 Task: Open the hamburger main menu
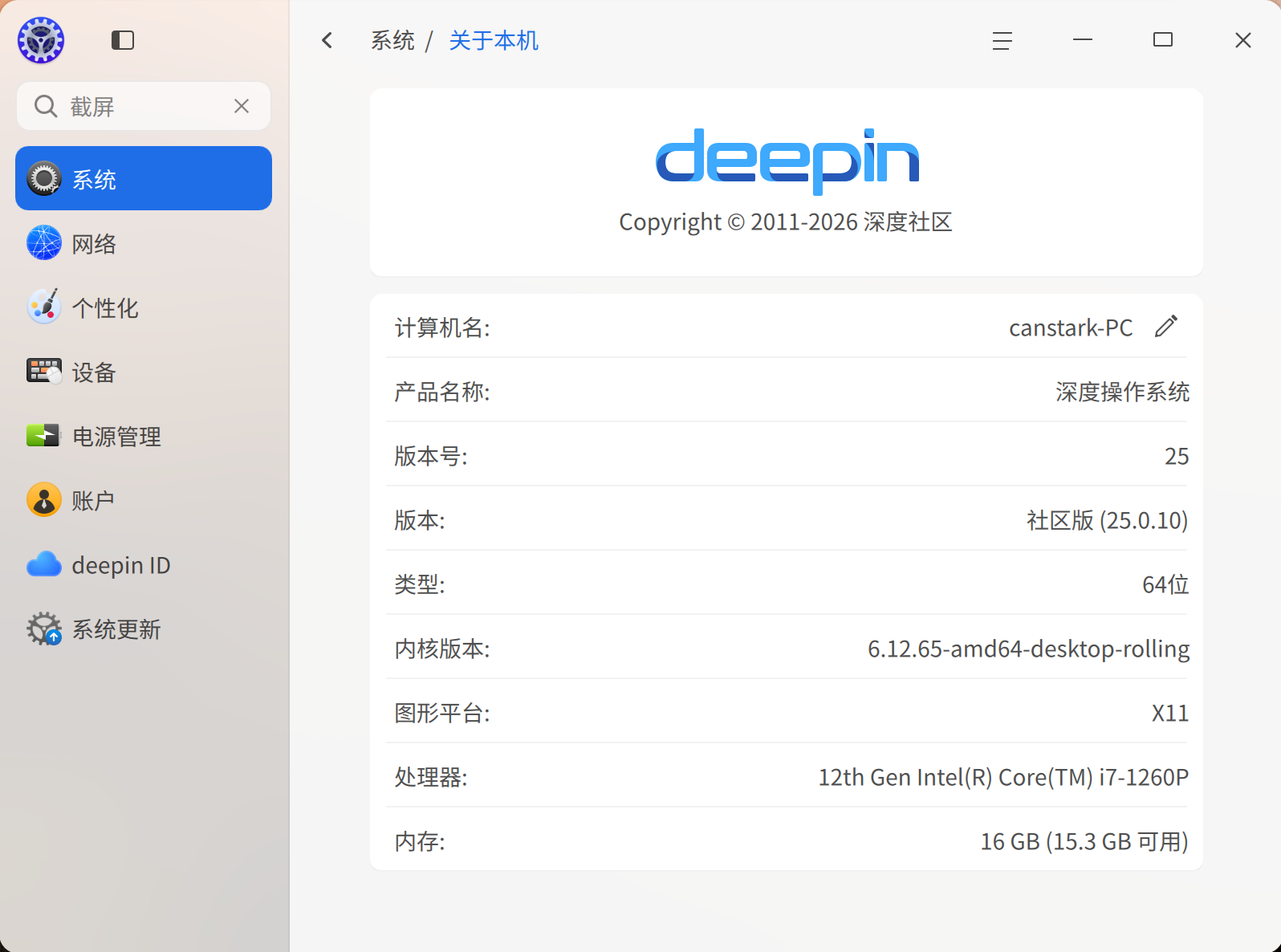[x=1002, y=40]
